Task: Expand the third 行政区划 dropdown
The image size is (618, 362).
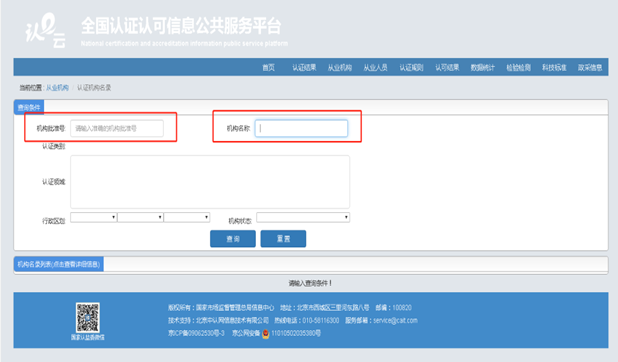Action: click(187, 217)
